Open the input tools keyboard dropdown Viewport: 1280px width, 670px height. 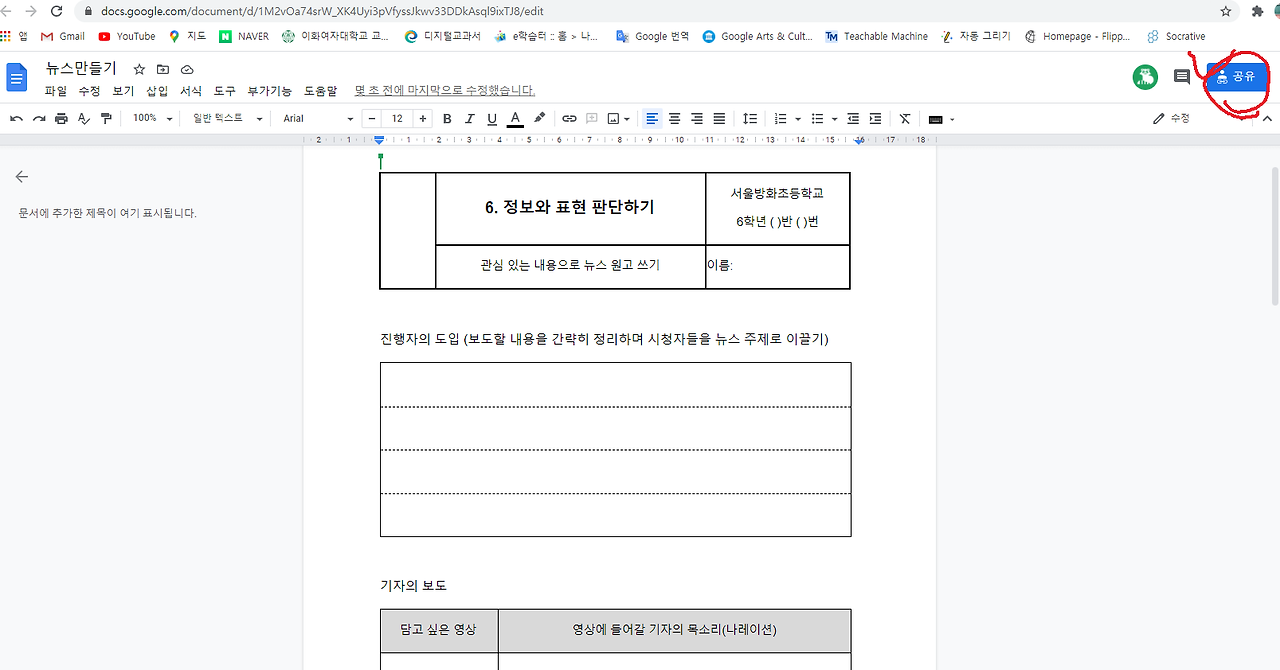pos(941,119)
